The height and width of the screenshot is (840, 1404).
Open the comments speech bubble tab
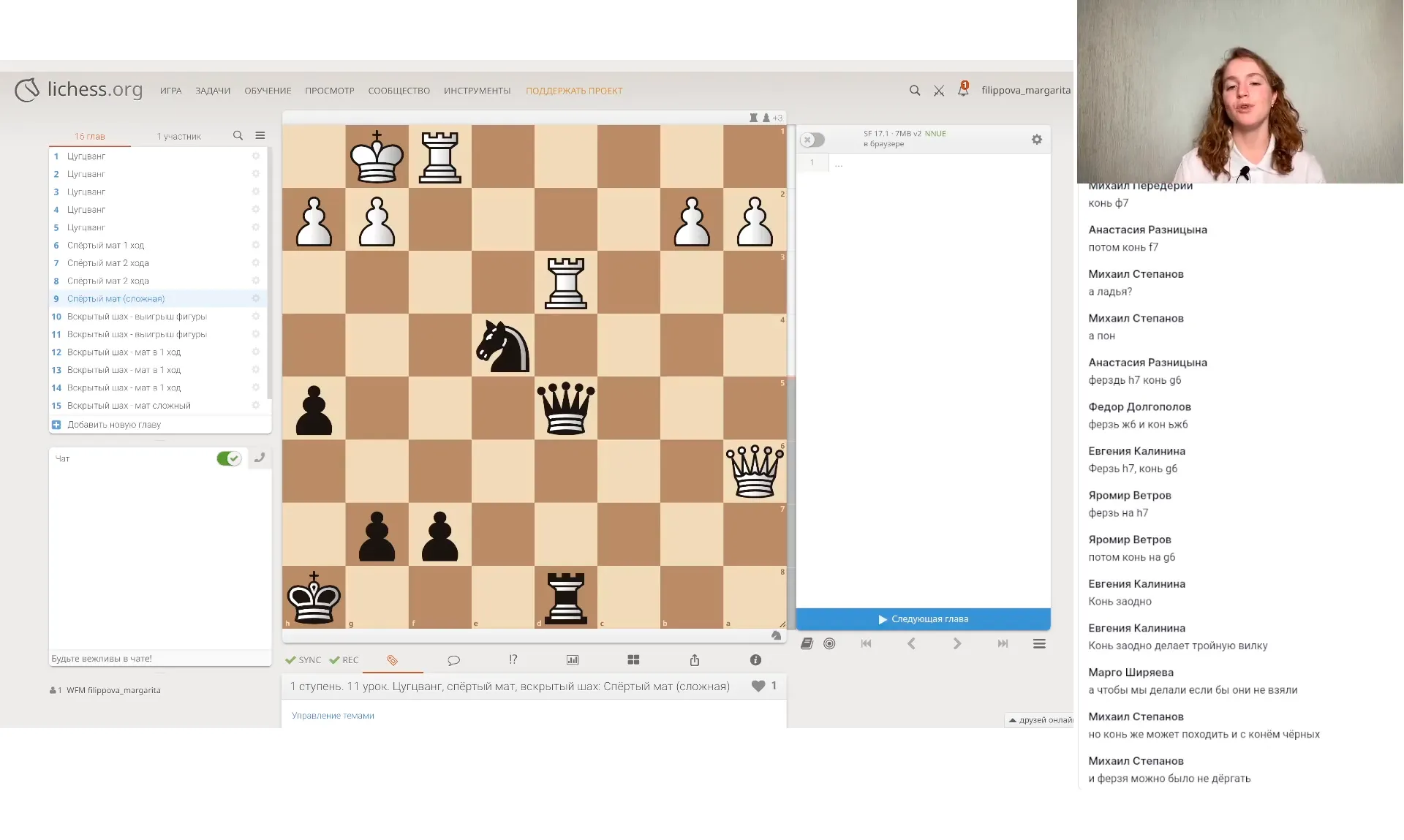(x=453, y=660)
